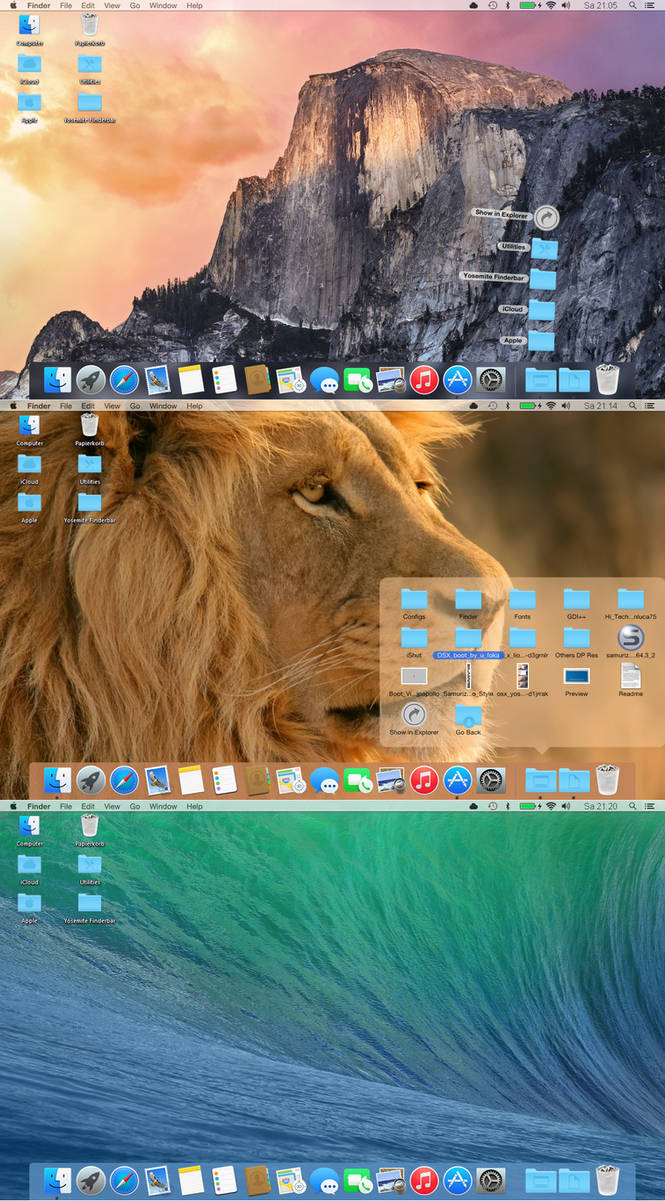
Task: Open View menu in the bottom wave menu bar
Action: pos(112,806)
